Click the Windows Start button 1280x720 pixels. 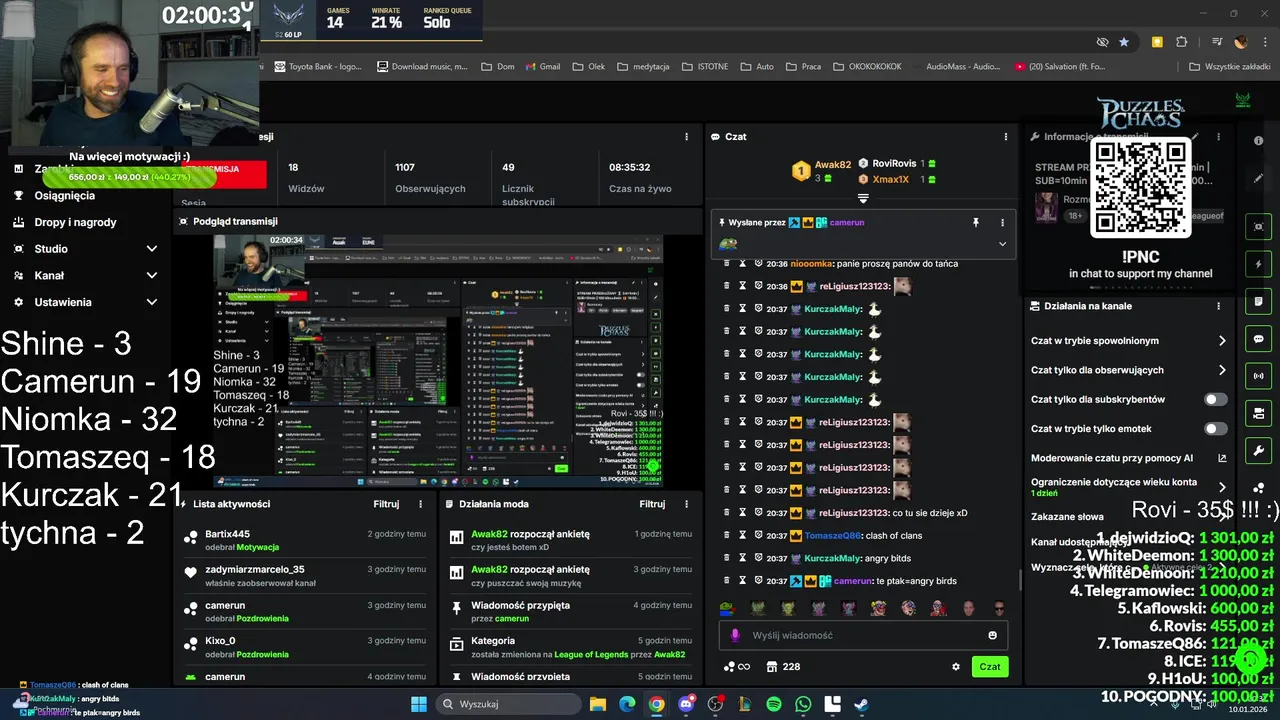click(x=419, y=704)
